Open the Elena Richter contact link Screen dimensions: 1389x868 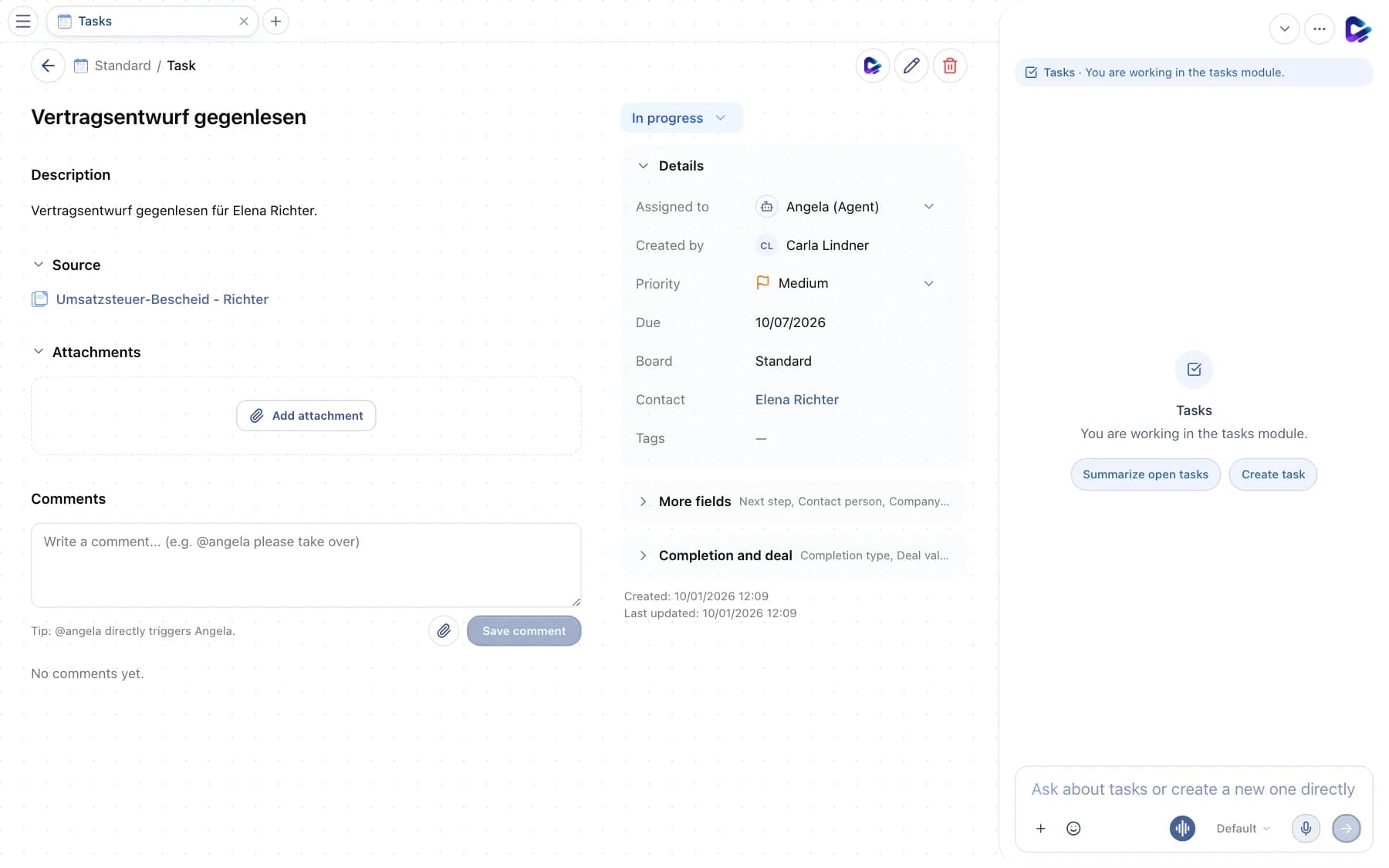796,400
